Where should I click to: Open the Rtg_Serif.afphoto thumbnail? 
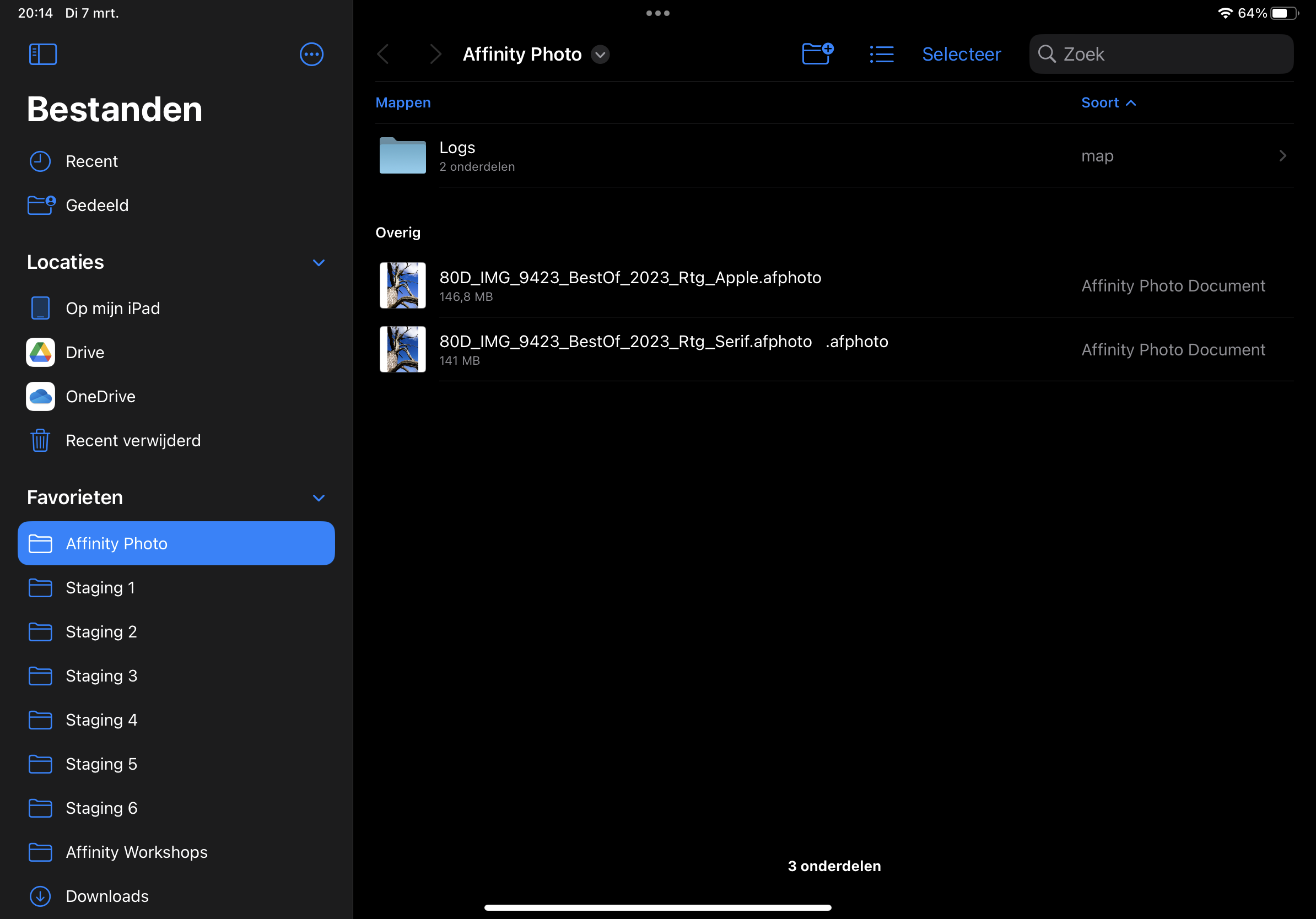pyautogui.click(x=402, y=349)
